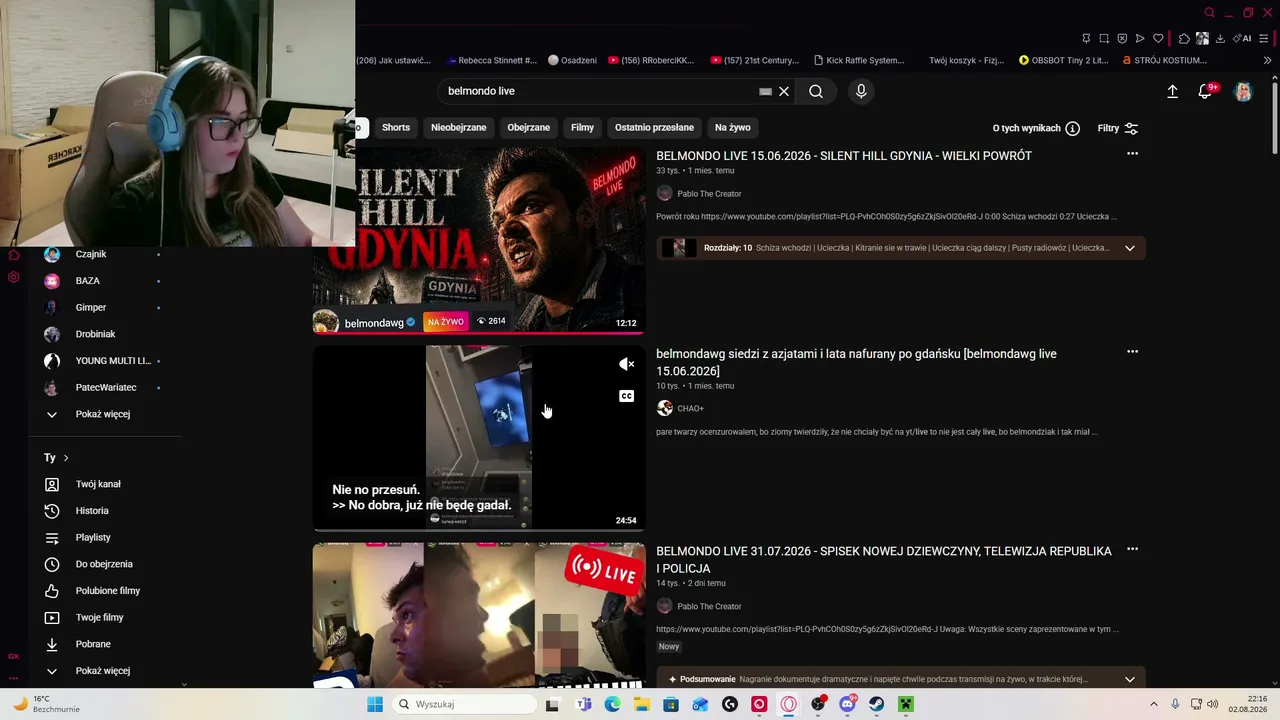Open the account avatar menu

[1243, 91]
